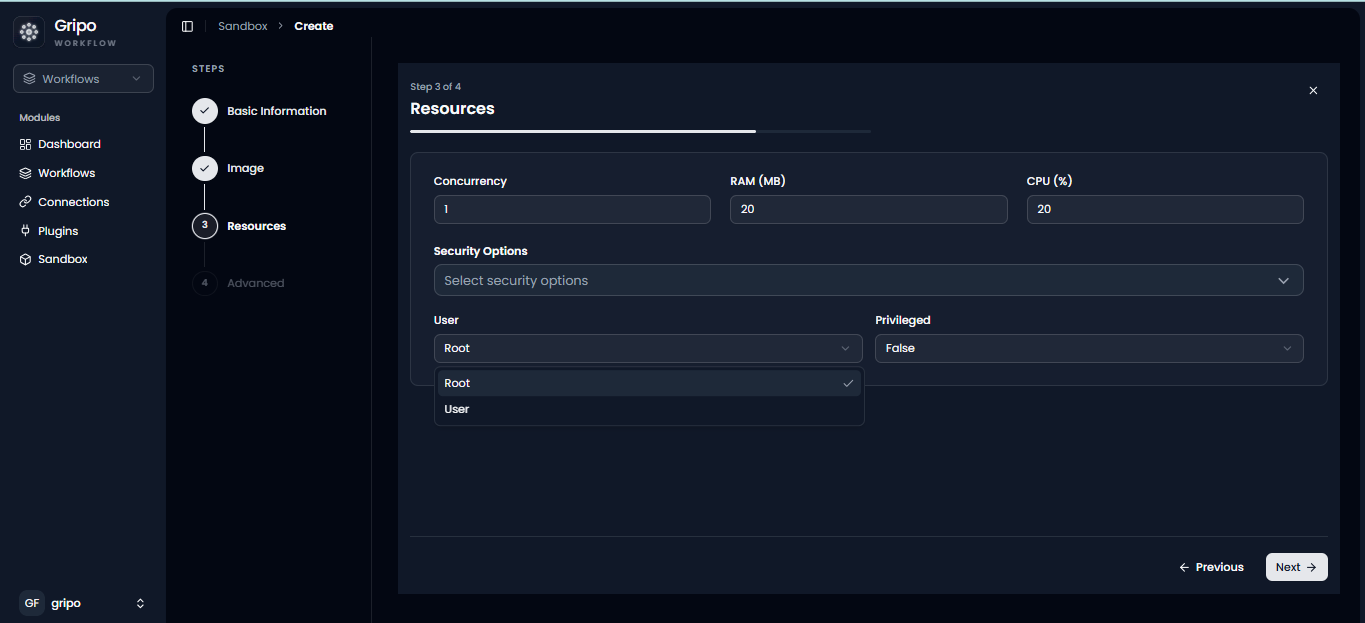
Task: Open the Workflows workspace selector
Action: pyautogui.click(x=83, y=79)
